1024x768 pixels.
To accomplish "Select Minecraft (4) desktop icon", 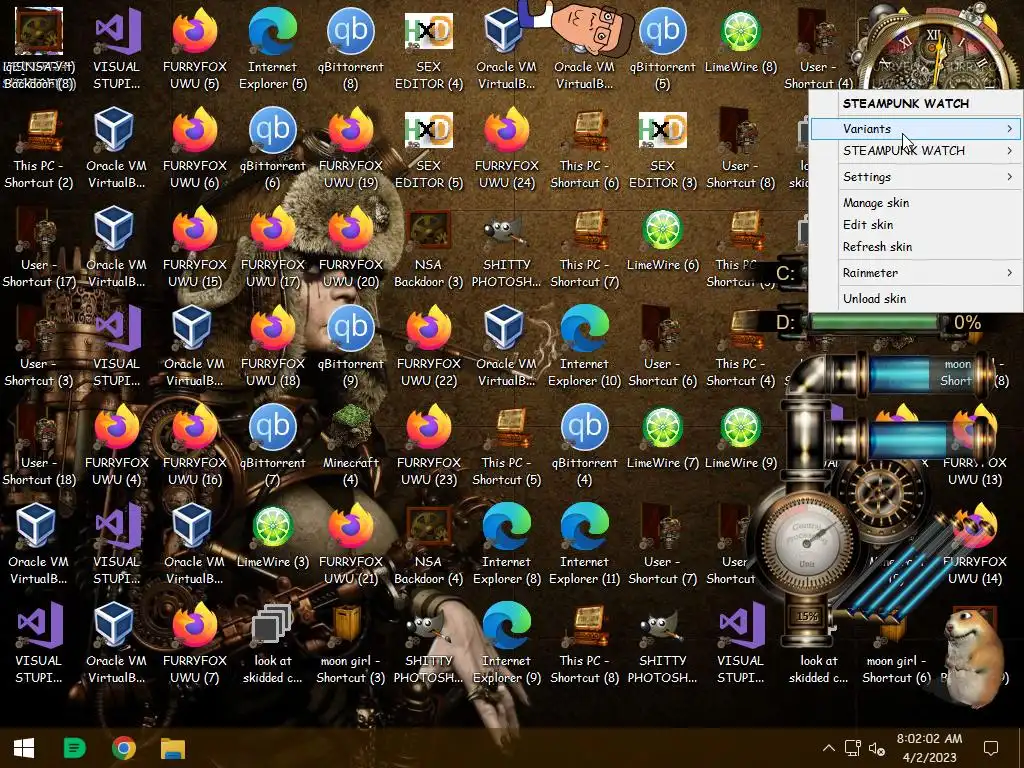I will click(x=351, y=446).
